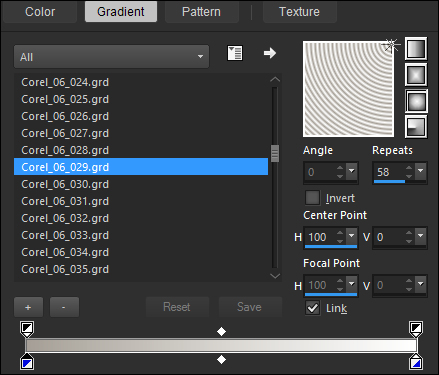Select the top-left transparency stop marker
The image size is (439, 375).
(27, 329)
